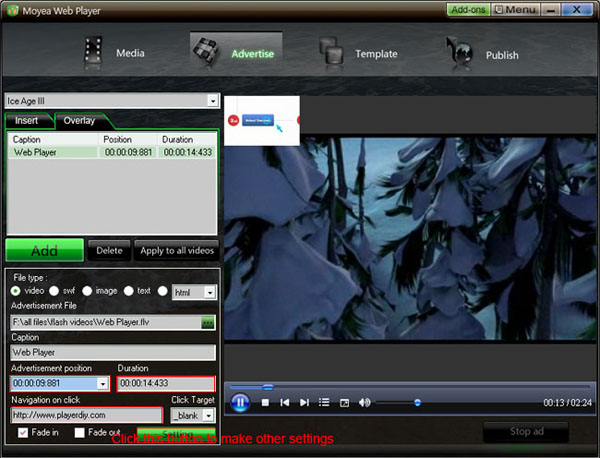Open the html type dropdown
This screenshot has width=600, height=458.
pos(210,293)
